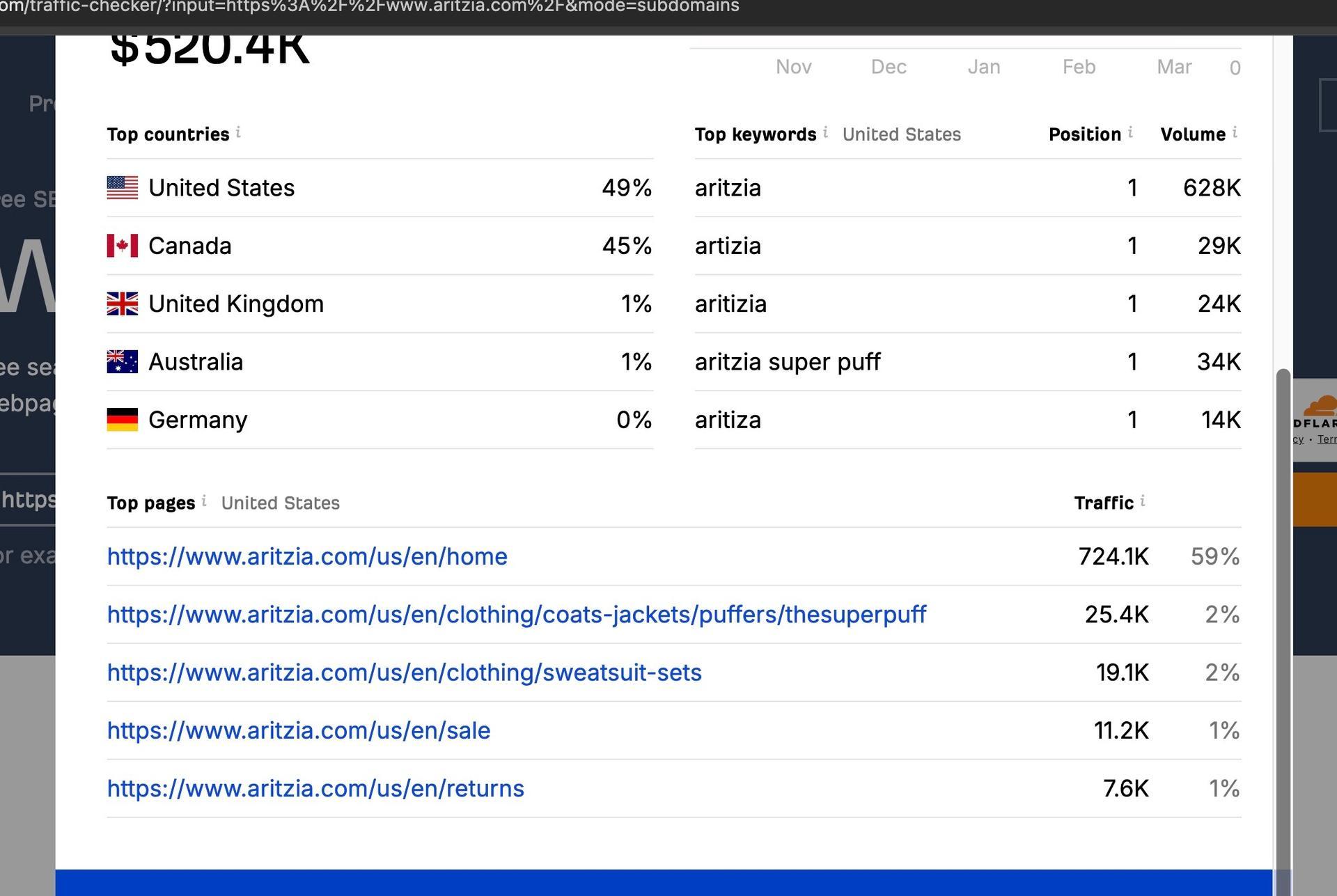The image size is (1337, 896).
Task: Click the Traffic column info icon
Action: point(1143,501)
